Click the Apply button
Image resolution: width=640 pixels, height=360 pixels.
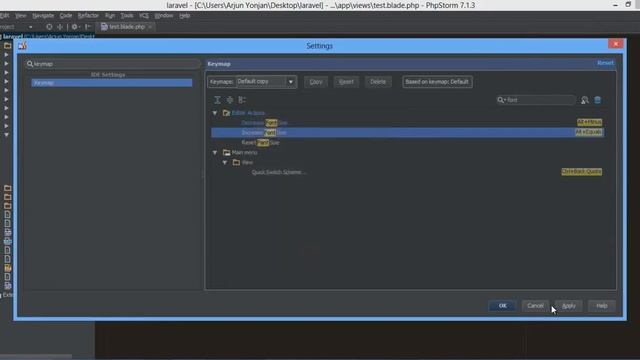(x=569, y=306)
